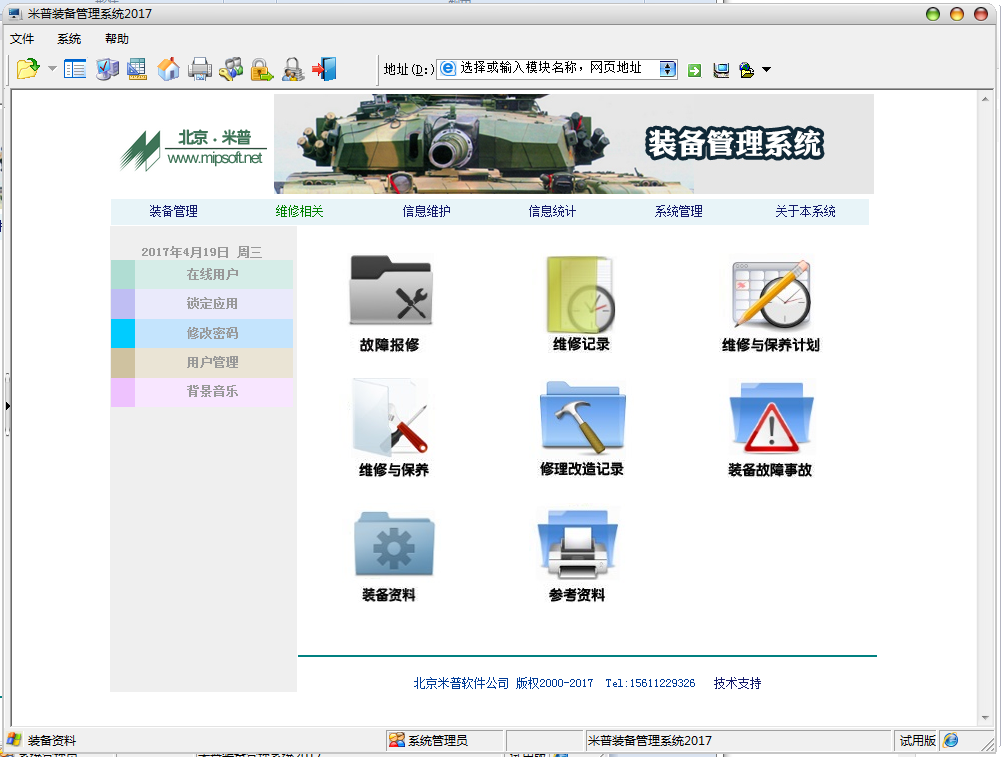The height and width of the screenshot is (757, 1001).
Task: Open the 装备资料 gear folder icon
Action: pyautogui.click(x=394, y=544)
